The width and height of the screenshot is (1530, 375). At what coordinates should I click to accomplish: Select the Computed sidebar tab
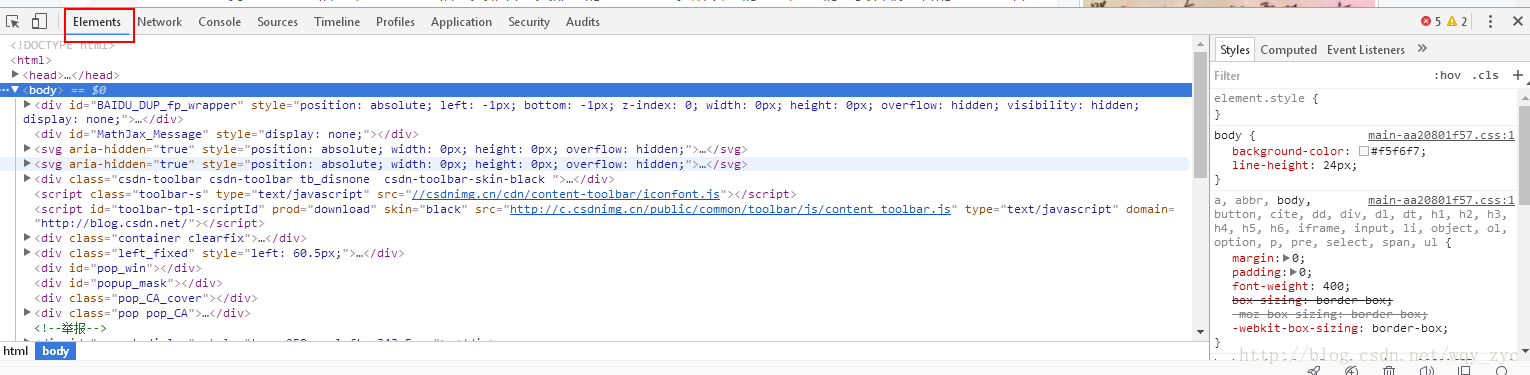[1288, 50]
